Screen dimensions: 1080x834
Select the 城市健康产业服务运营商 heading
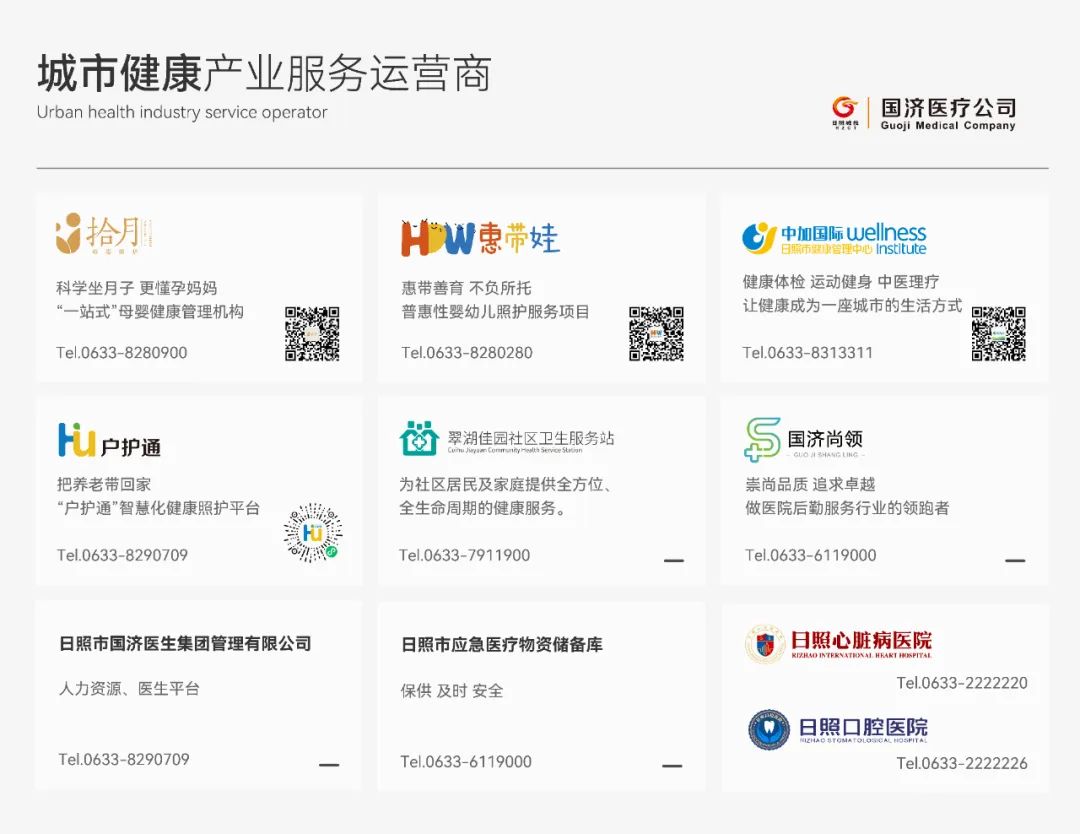click(x=264, y=73)
